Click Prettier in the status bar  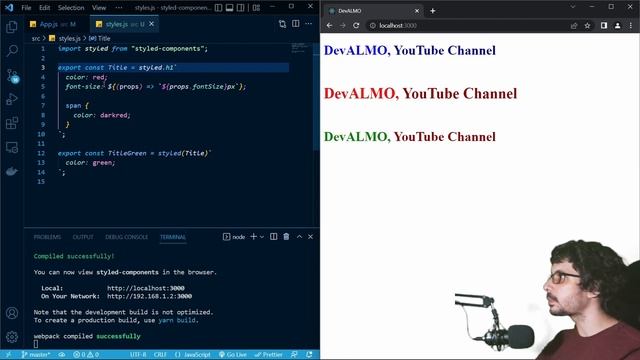[269, 354]
